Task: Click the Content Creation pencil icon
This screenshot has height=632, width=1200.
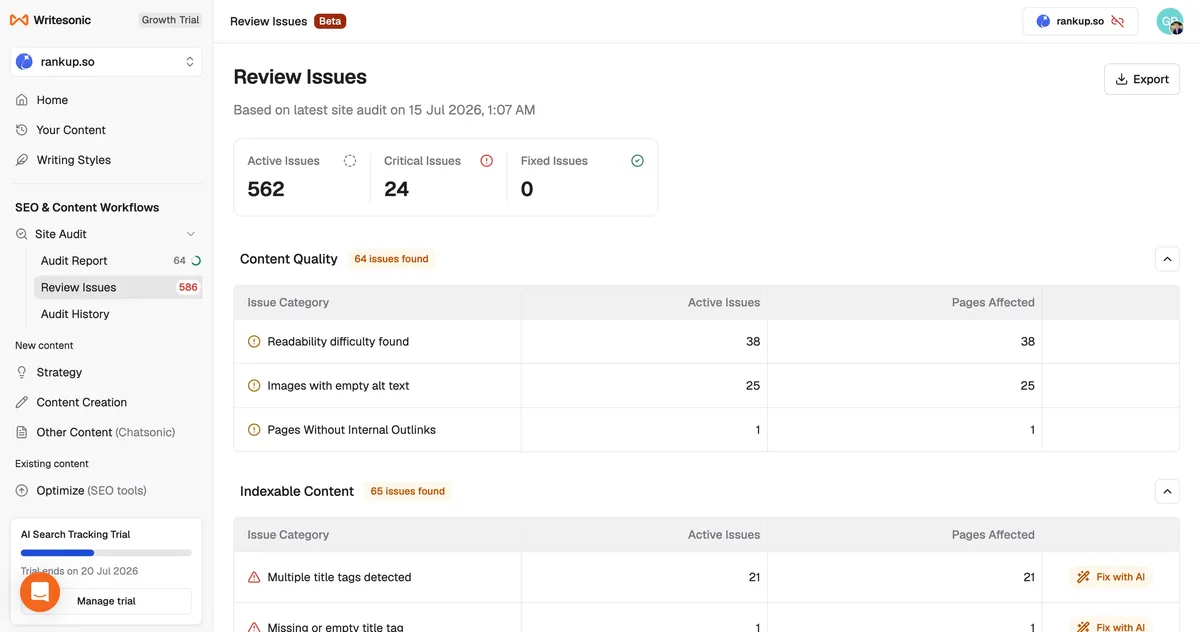Action: tap(22, 402)
